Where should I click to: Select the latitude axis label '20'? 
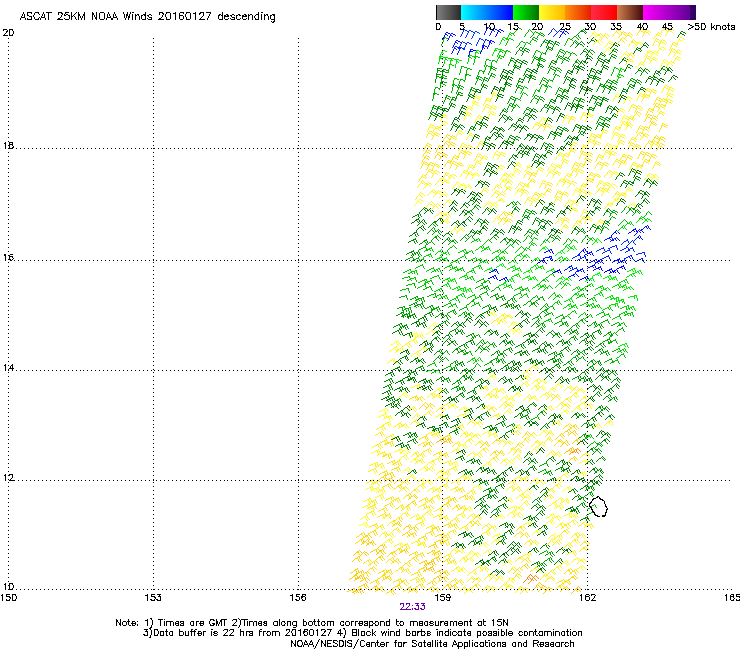pyautogui.click(x=8, y=33)
